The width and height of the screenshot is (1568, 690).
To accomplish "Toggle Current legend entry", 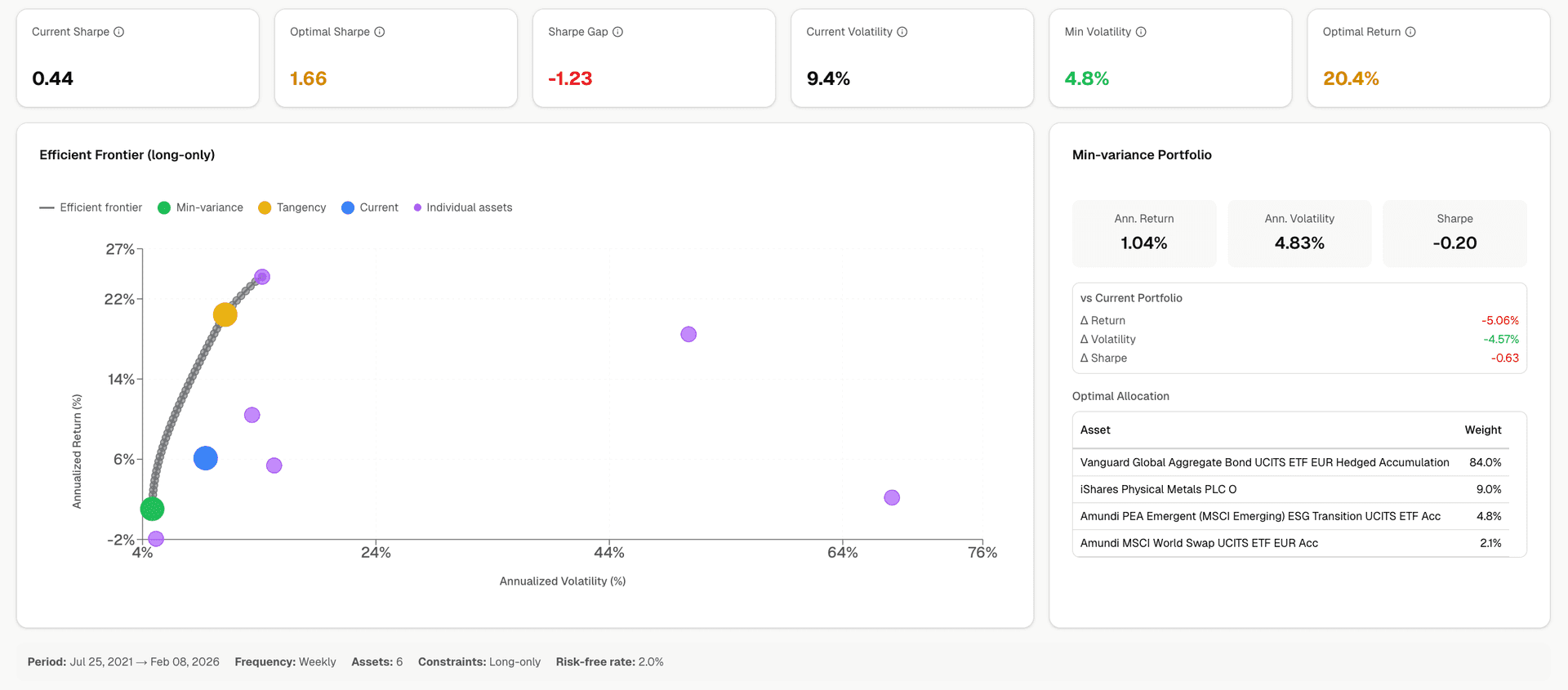I will point(370,207).
